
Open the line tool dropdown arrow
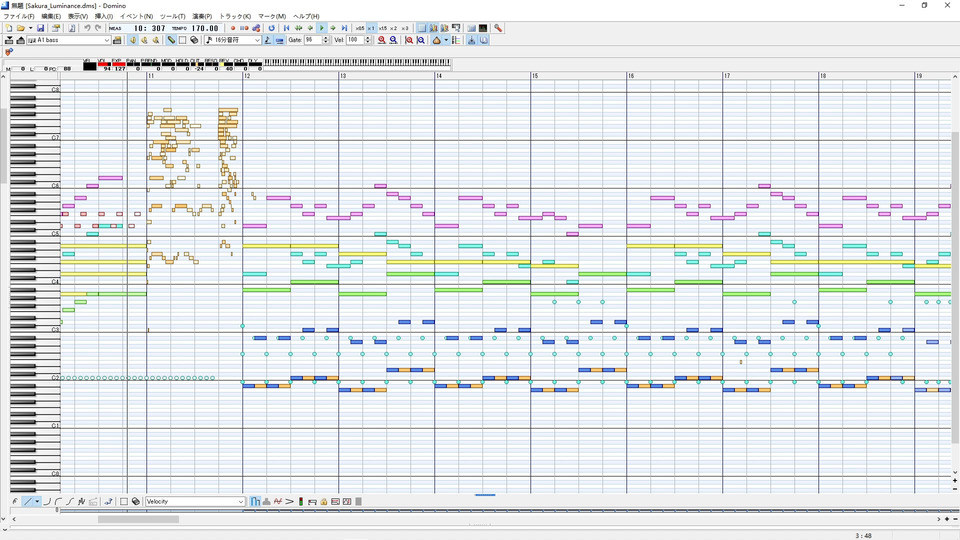click(x=37, y=501)
